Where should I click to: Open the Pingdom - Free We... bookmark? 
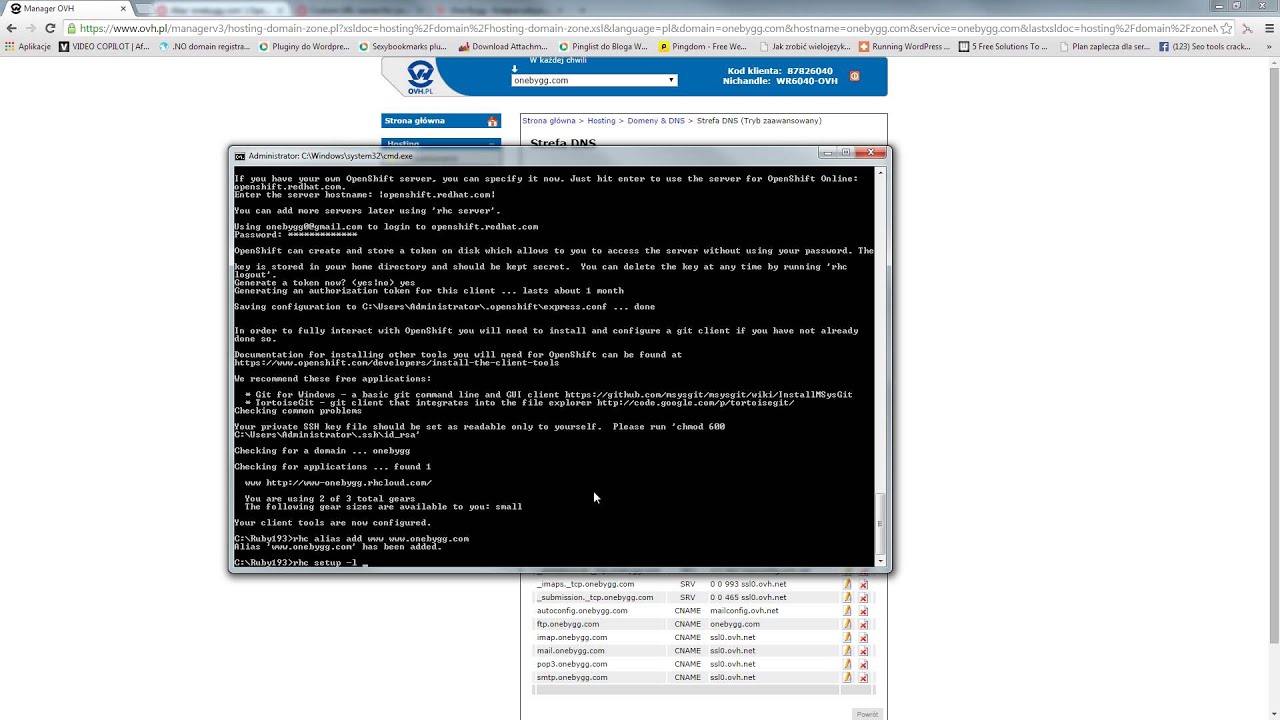coord(703,46)
